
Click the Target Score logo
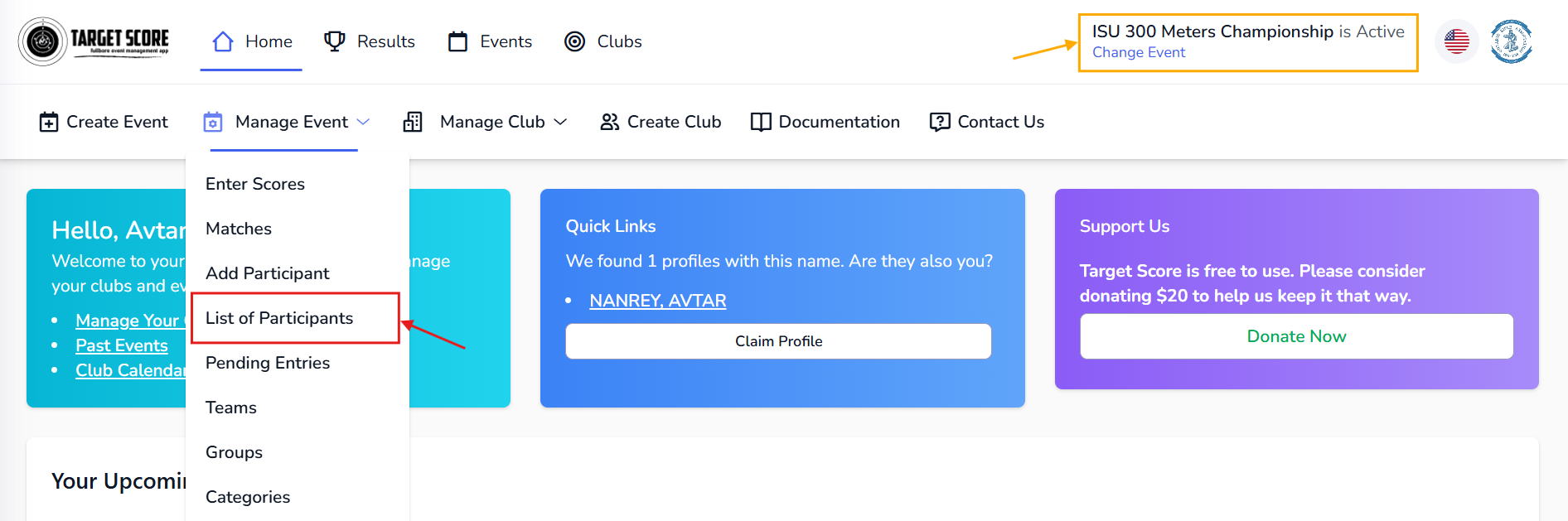[x=94, y=41]
